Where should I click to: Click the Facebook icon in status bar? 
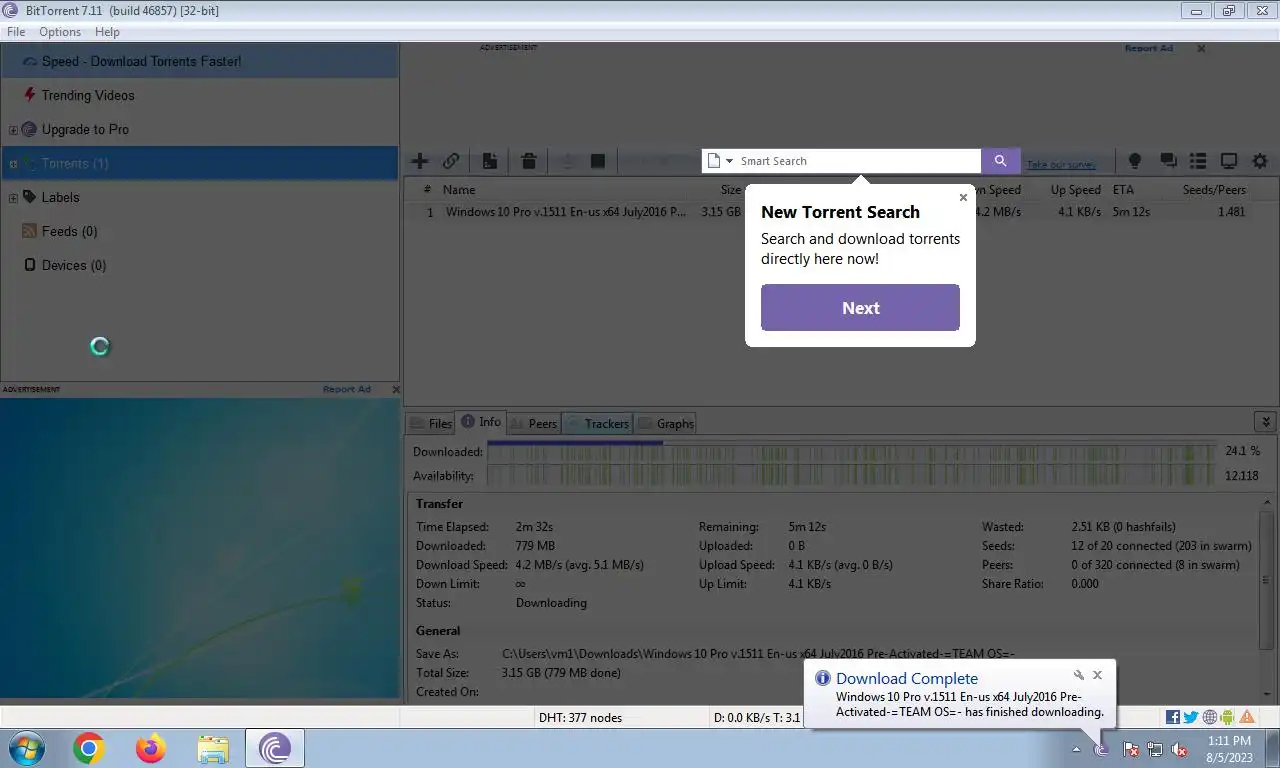1173,717
